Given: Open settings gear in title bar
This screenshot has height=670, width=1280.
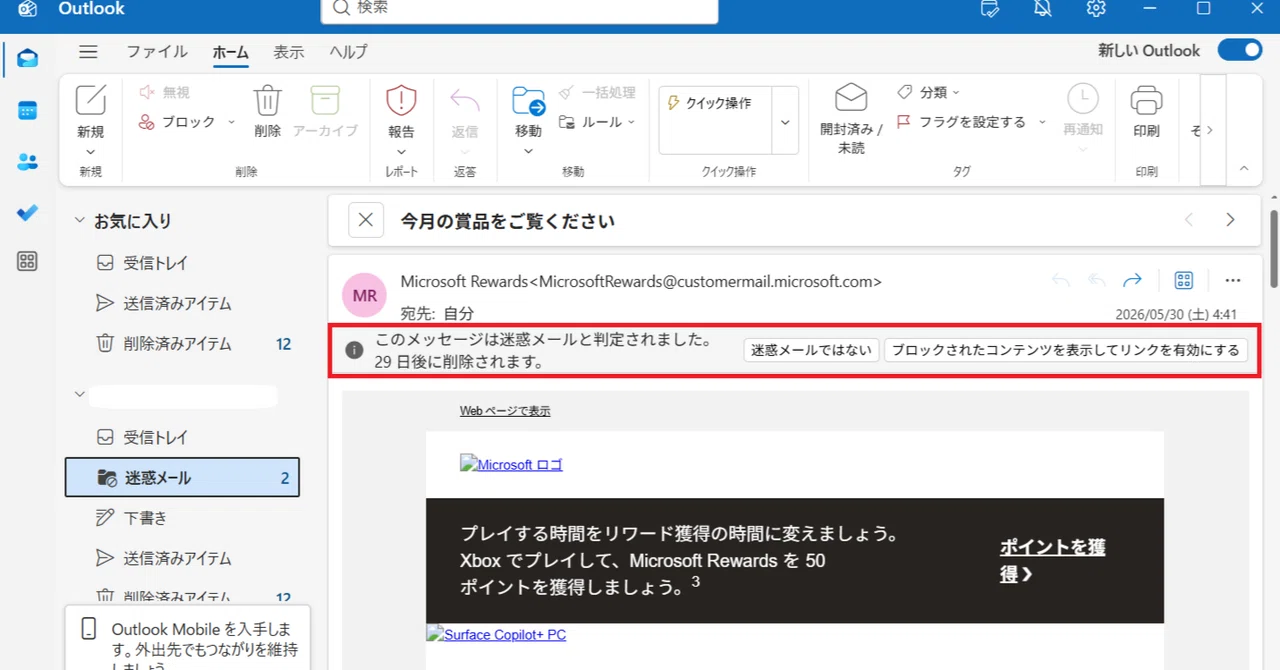Looking at the screenshot, I should click(x=1096, y=8).
